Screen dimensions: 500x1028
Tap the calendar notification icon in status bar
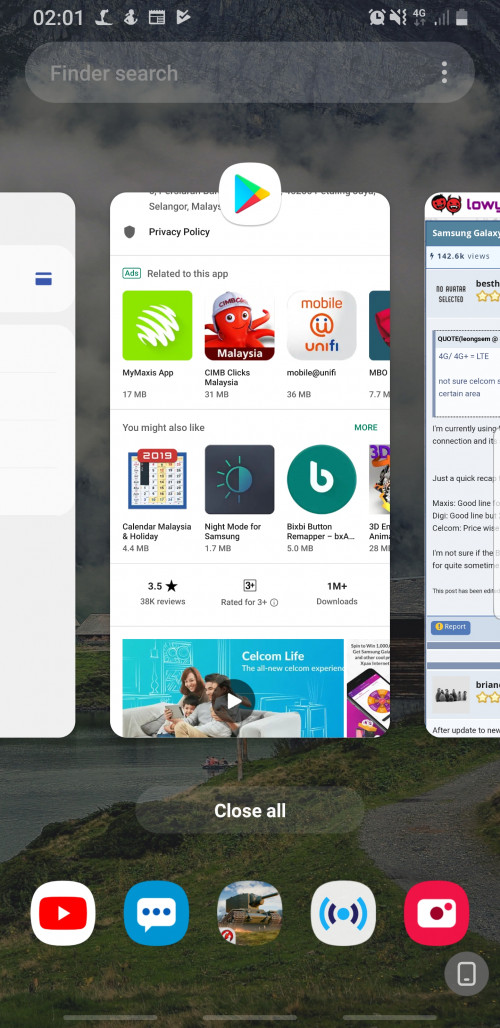157,17
